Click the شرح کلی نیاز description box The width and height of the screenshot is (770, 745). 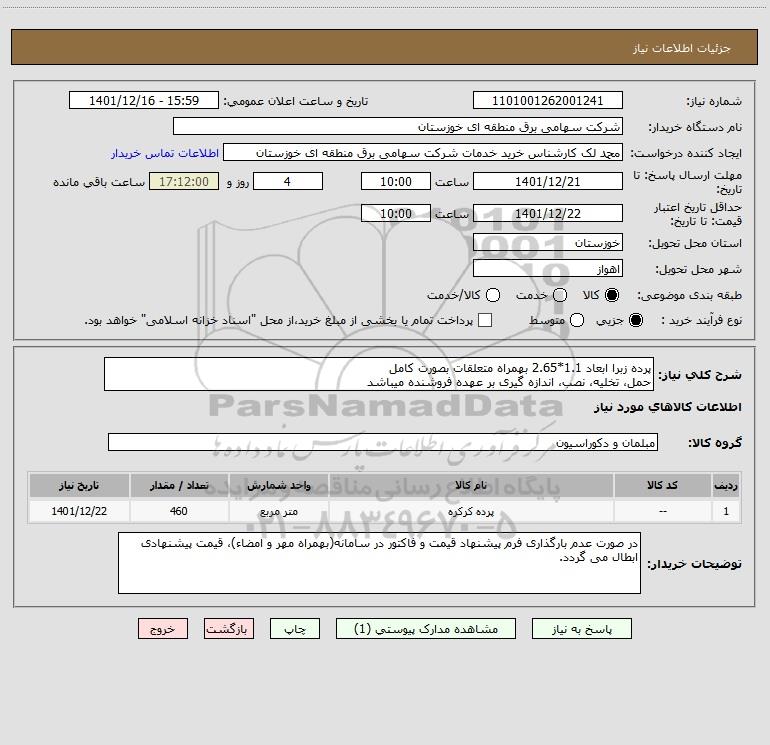379,374
